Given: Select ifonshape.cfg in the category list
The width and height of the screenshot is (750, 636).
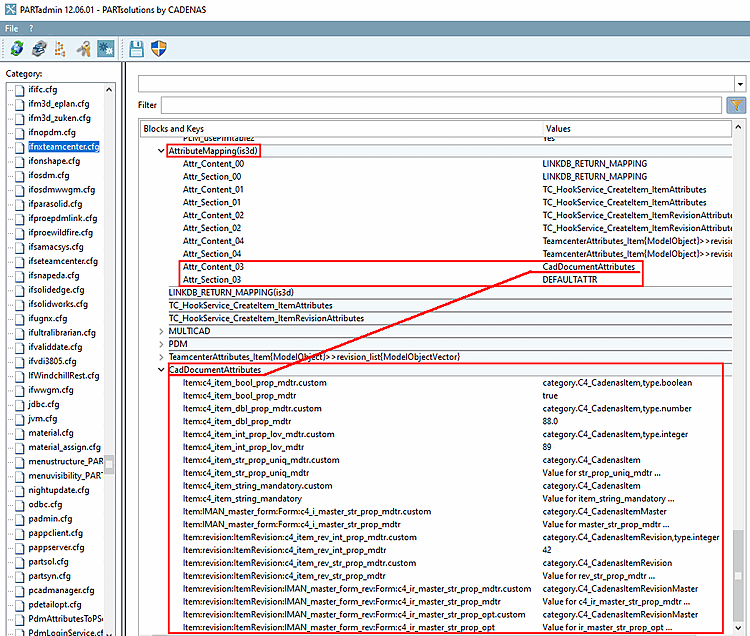Looking at the screenshot, I should click(x=54, y=161).
